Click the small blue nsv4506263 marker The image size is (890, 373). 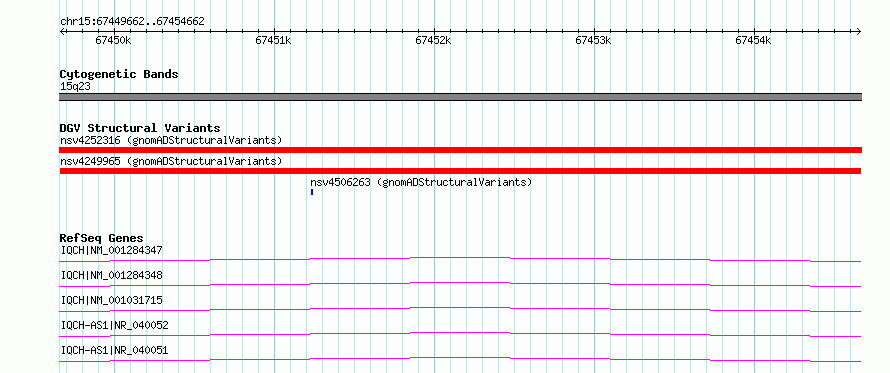click(312, 192)
